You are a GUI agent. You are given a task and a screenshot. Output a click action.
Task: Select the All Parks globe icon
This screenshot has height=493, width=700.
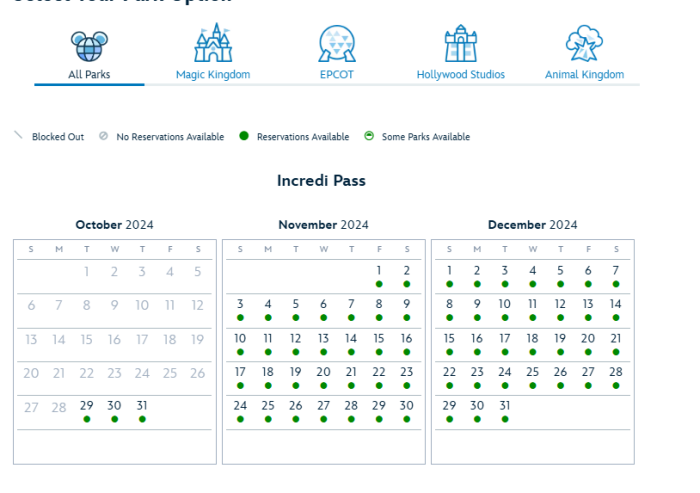(89, 45)
